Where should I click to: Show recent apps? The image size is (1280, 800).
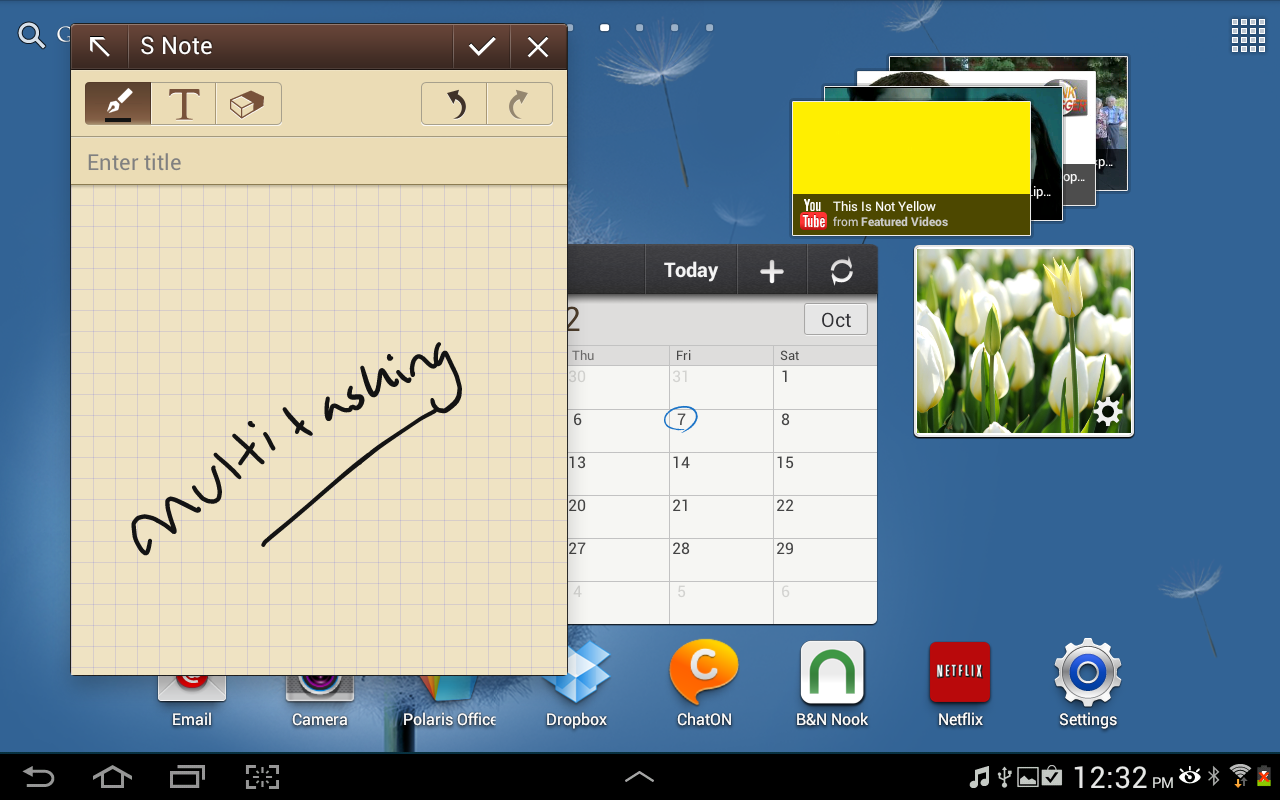pos(187,777)
